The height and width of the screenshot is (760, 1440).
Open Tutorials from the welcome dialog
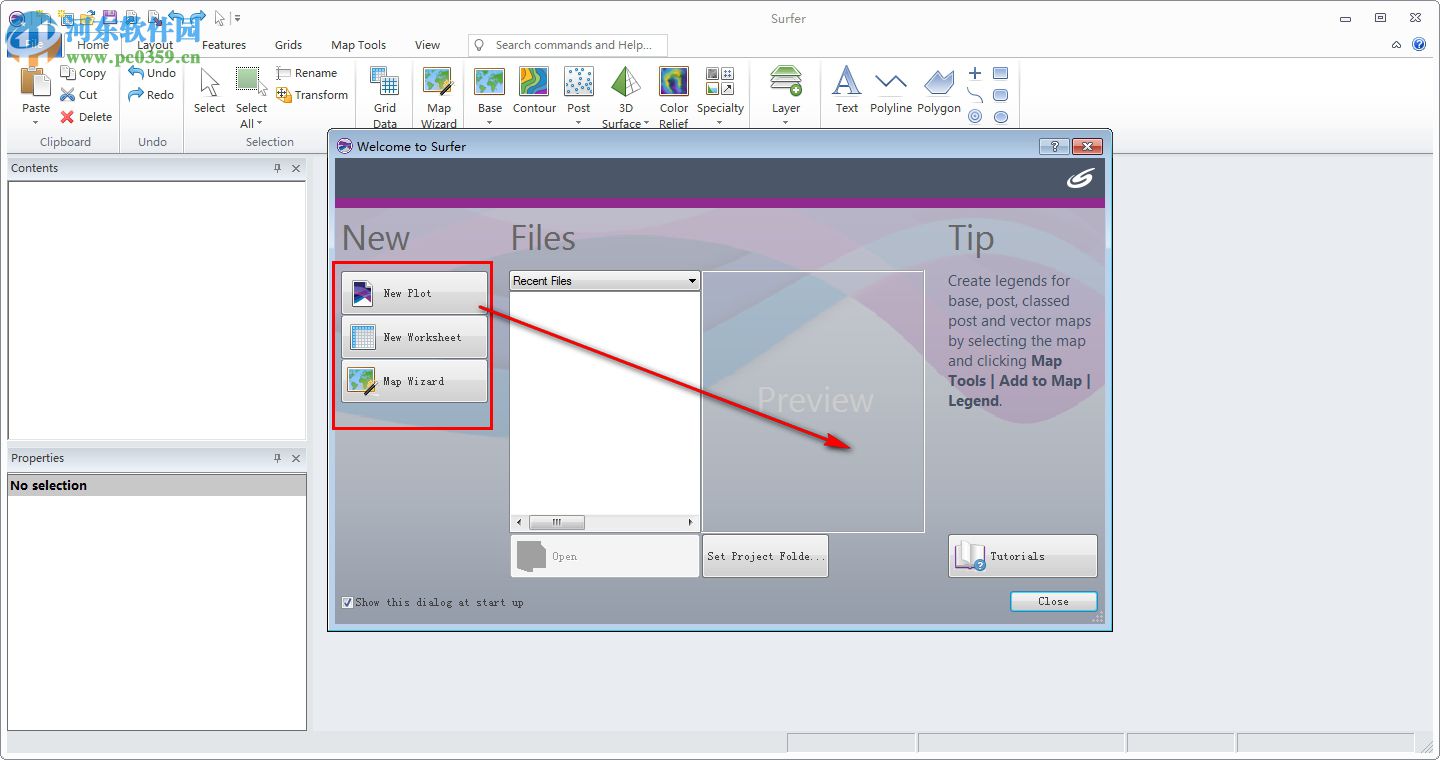(x=1023, y=556)
